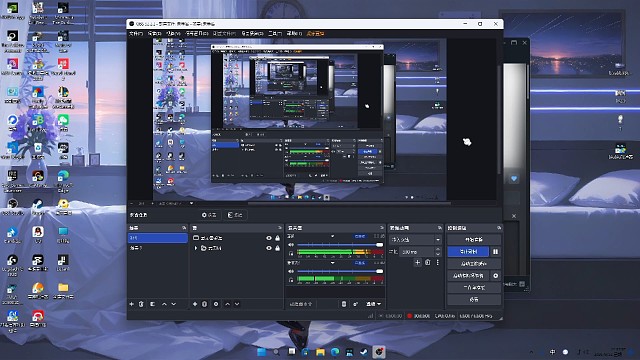Adjust the second mixer channel volume slider

pyautogui.click(x=340, y=271)
